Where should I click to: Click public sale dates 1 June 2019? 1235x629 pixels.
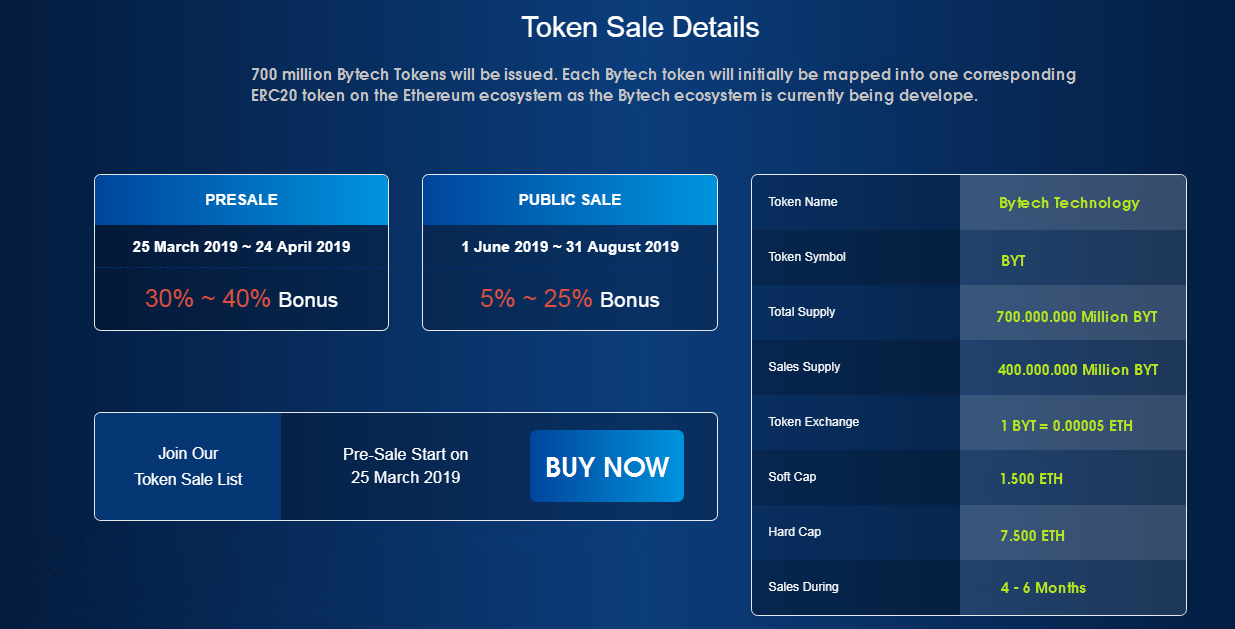(x=569, y=246)
